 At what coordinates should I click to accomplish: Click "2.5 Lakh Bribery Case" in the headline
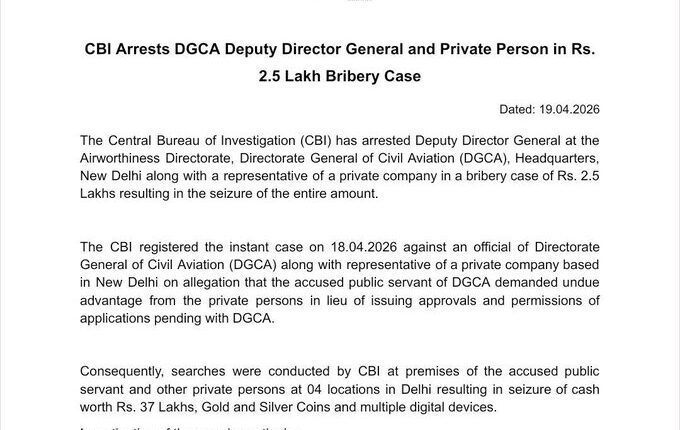(x=340, y=75)
